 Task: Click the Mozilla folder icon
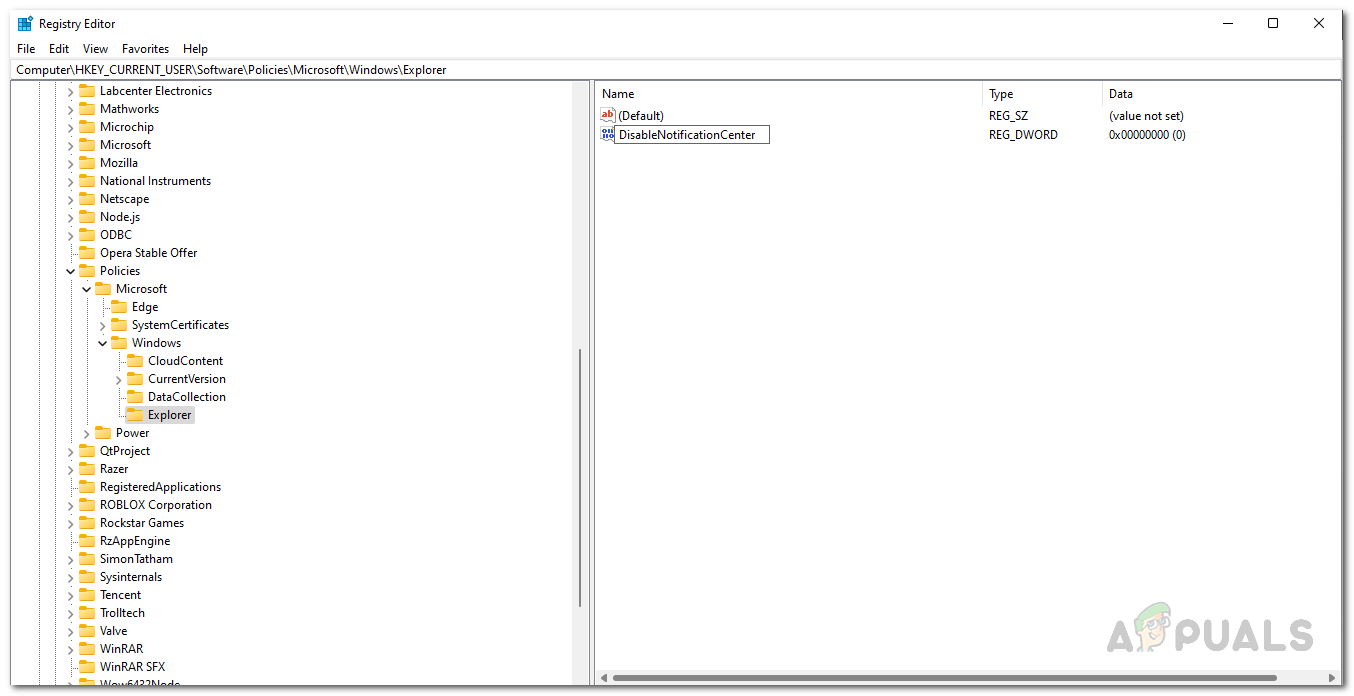[87, 163]
